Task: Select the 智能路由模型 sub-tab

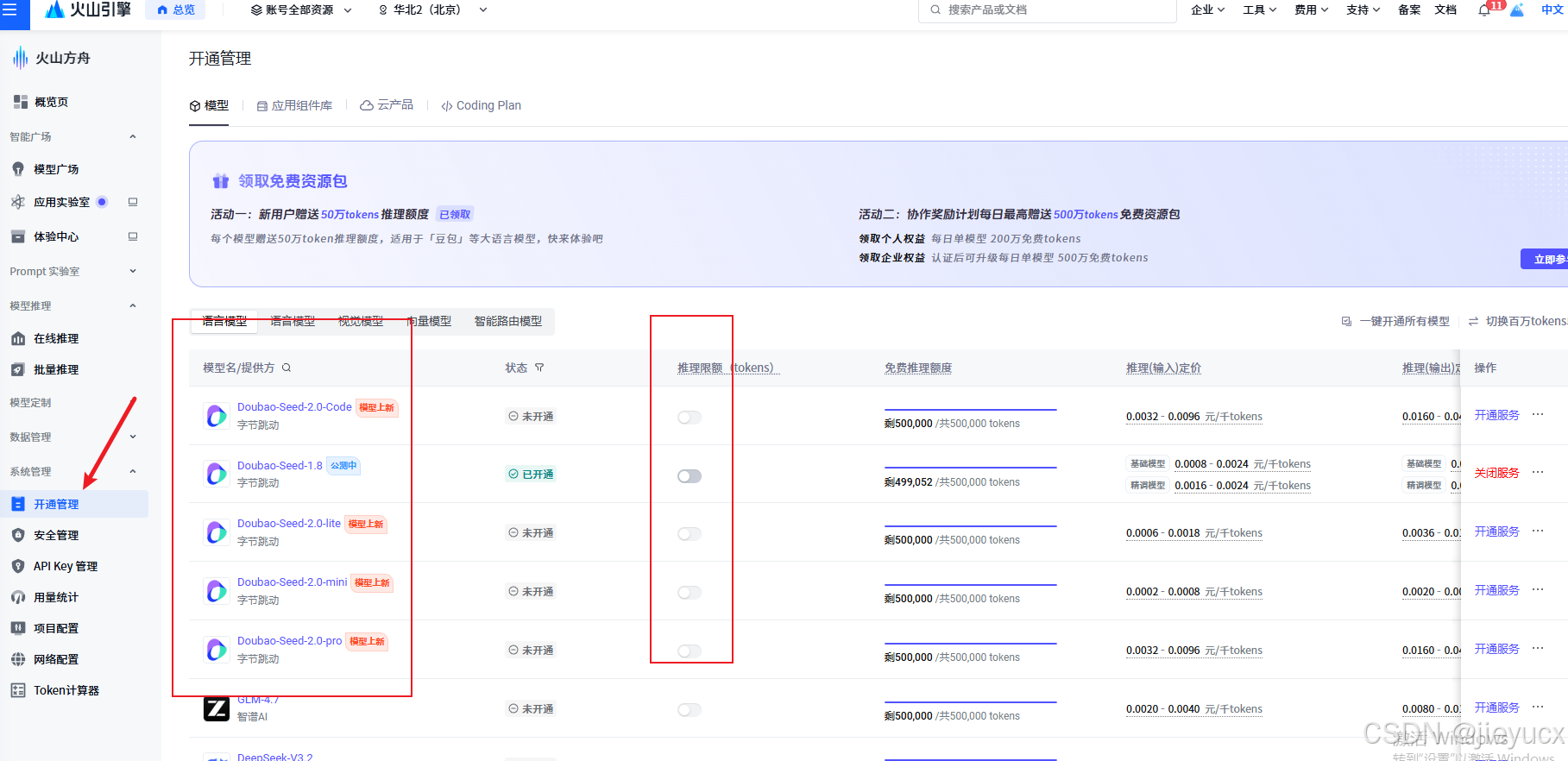Action: point(508,321)
